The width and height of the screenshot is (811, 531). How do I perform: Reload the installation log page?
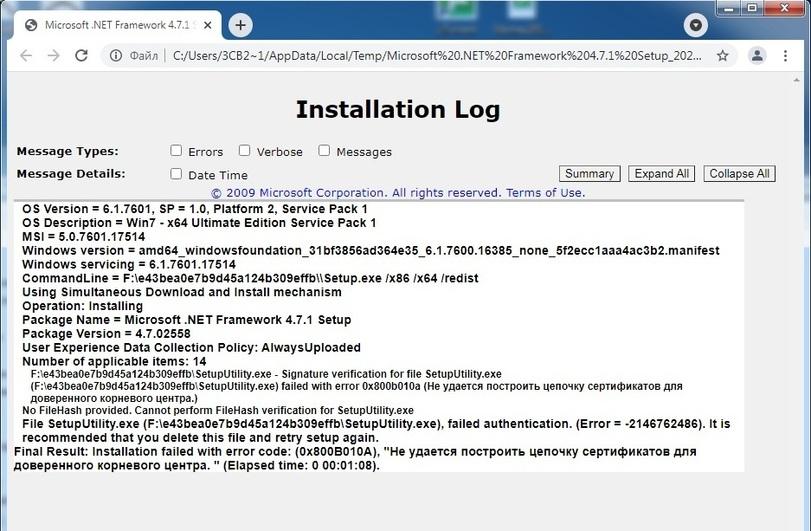(x=81, y=55)
